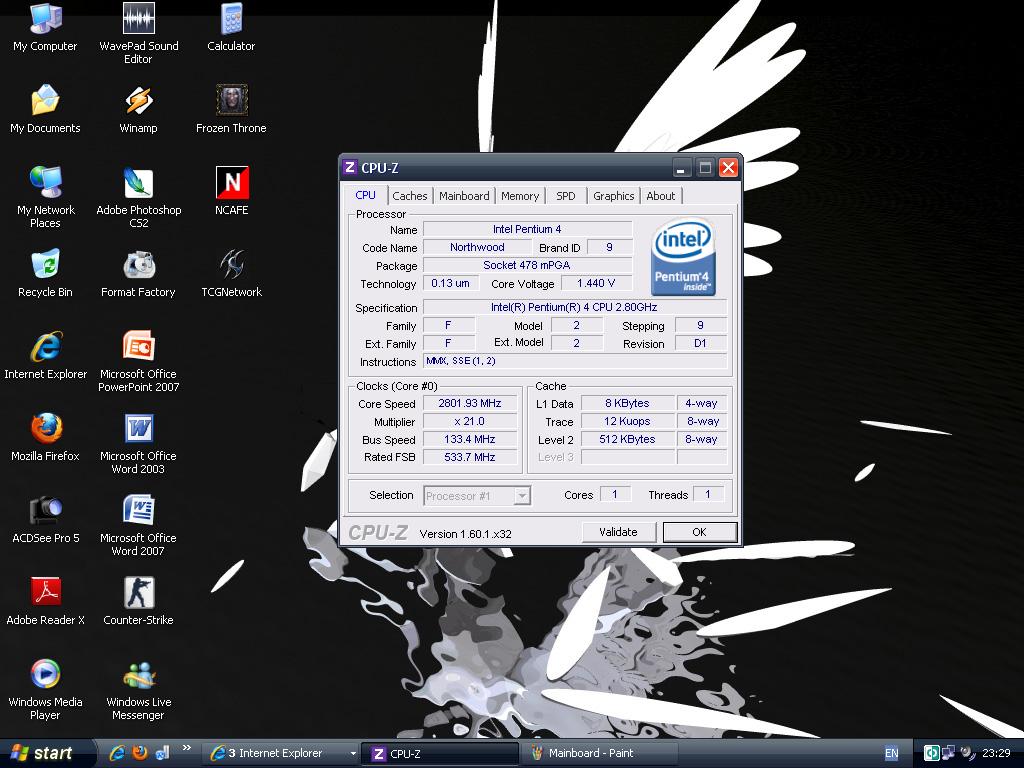
Task: Select the Winamp desktop icon
Action: [x=138, y=109]
